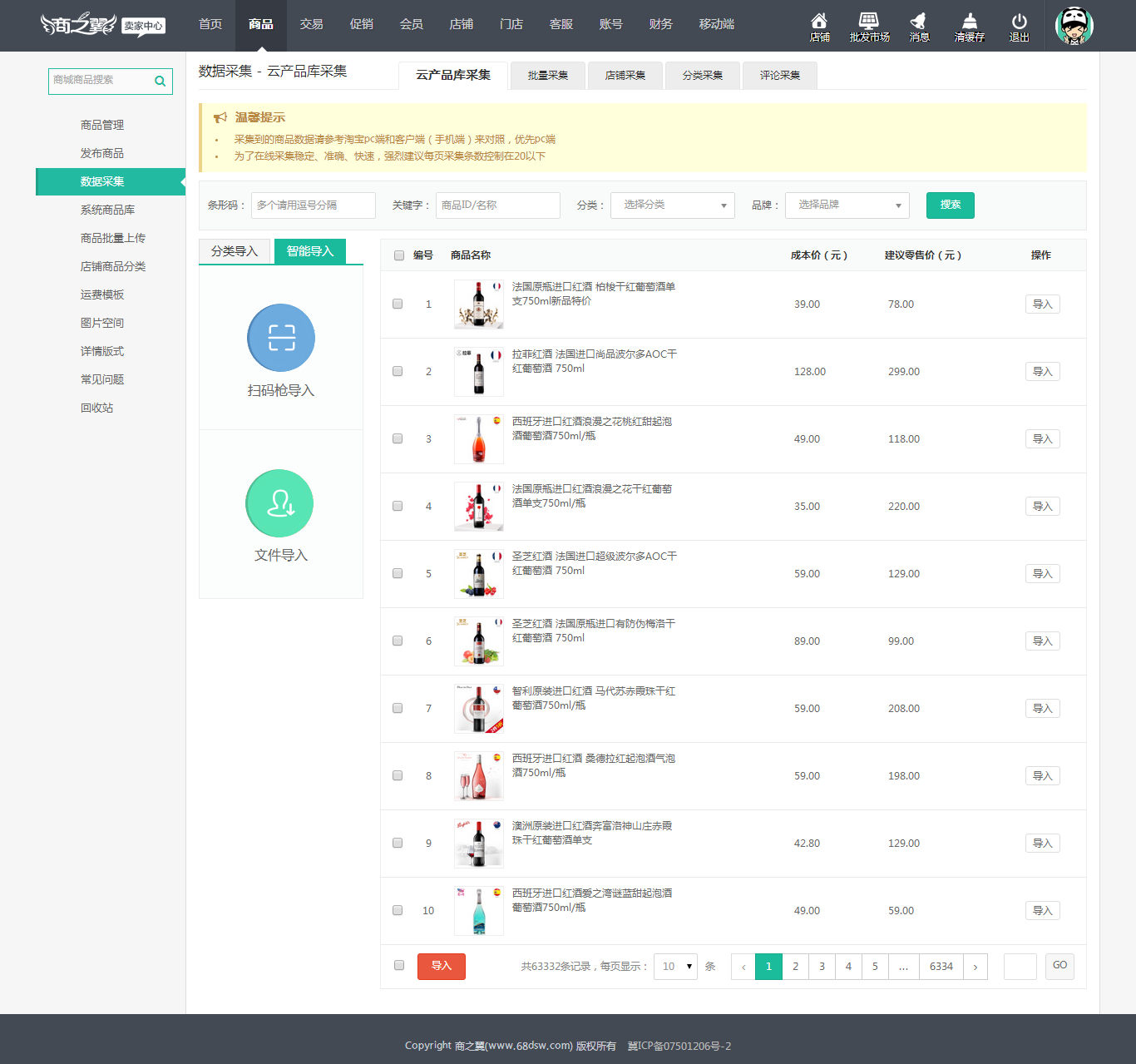Open thumbnail of 花桃红甜起泡 product
The height and width of the screenshot is (1064, 1136).
tap(479, 439)
